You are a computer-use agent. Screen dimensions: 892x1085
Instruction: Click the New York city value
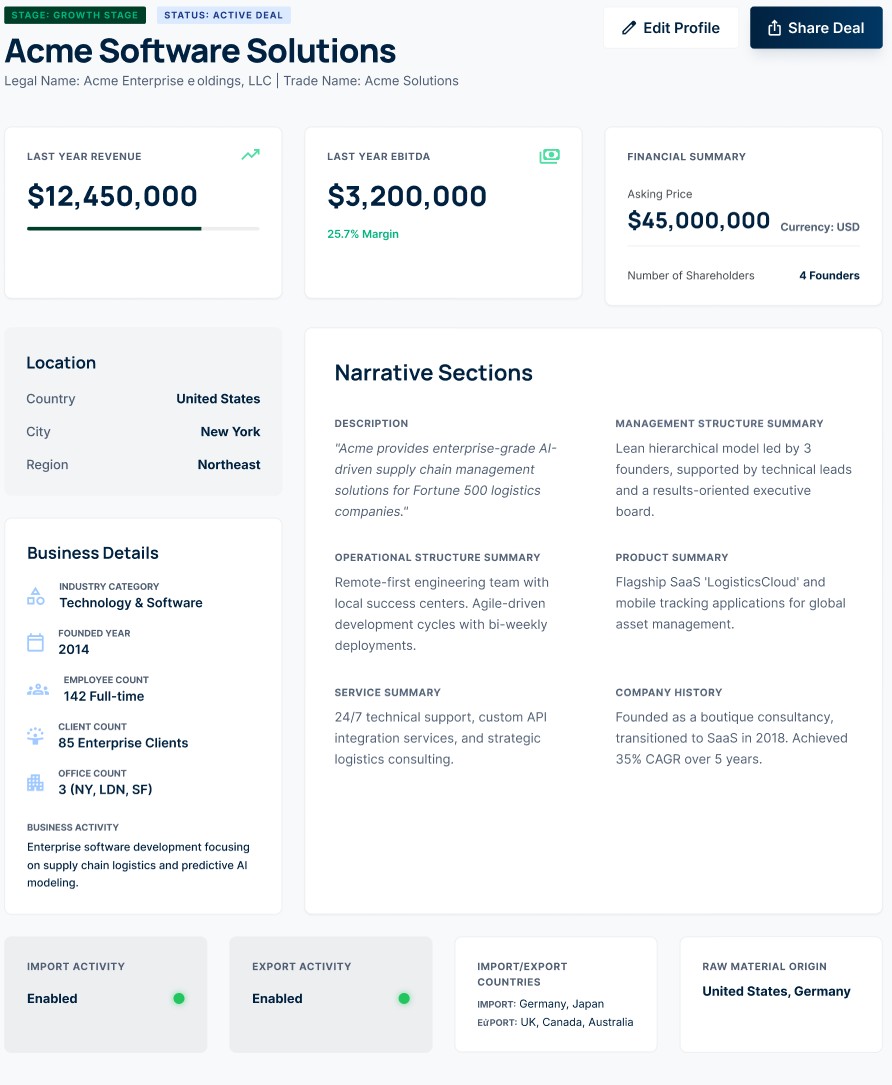pos(230,432)
